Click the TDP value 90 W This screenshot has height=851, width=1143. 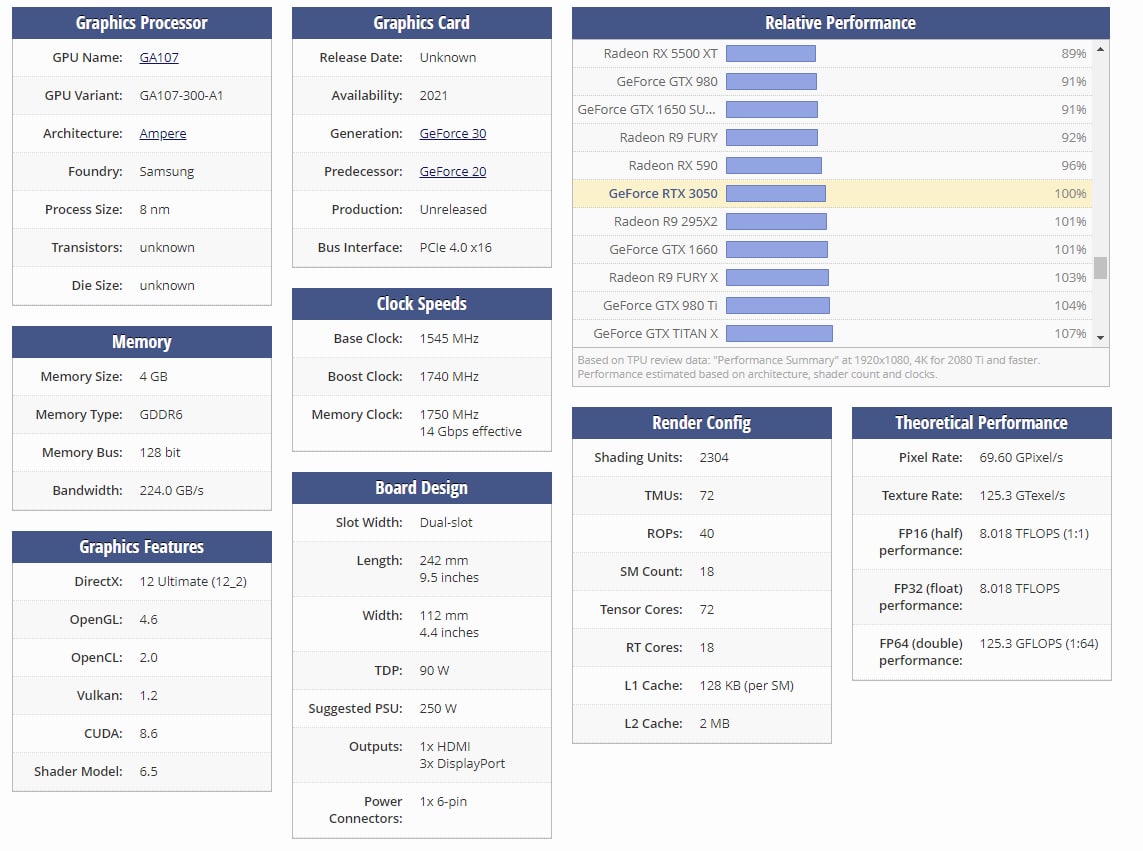pyautogui.click(x=434, y=670)
